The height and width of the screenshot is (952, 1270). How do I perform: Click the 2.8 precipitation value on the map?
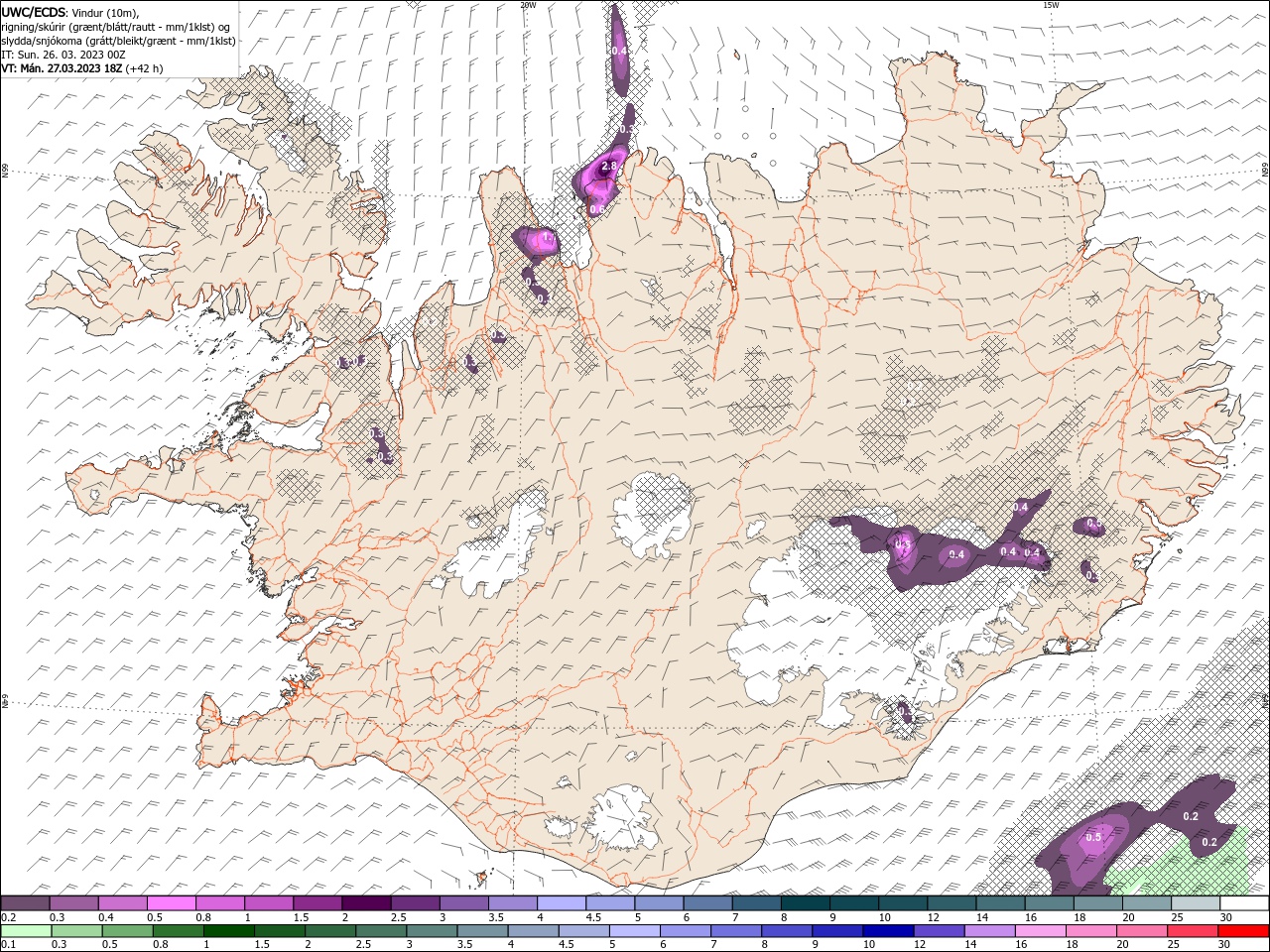(x=609, y=167)
